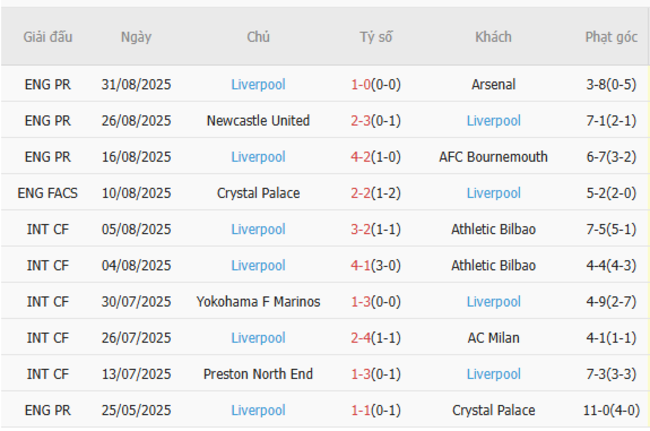This screenshot has height=431, width=650.
Task: Click the Giải đấu column header
Action: click(x=48, y=37)
